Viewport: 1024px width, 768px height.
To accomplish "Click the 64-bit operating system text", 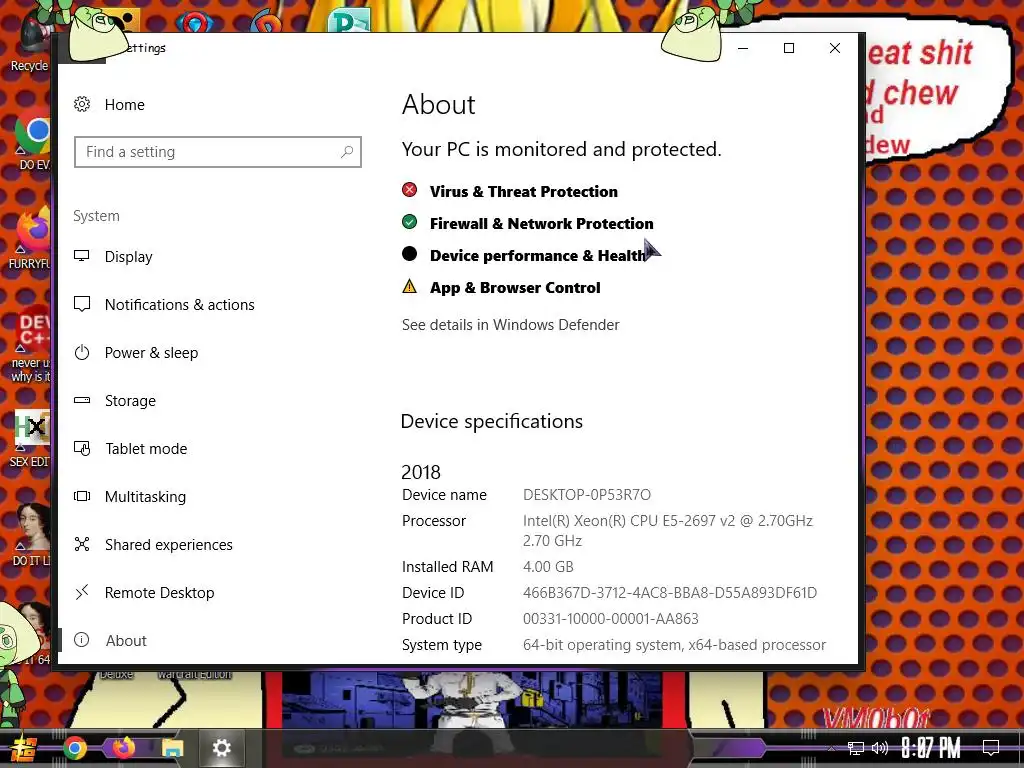I will (674, 645).
